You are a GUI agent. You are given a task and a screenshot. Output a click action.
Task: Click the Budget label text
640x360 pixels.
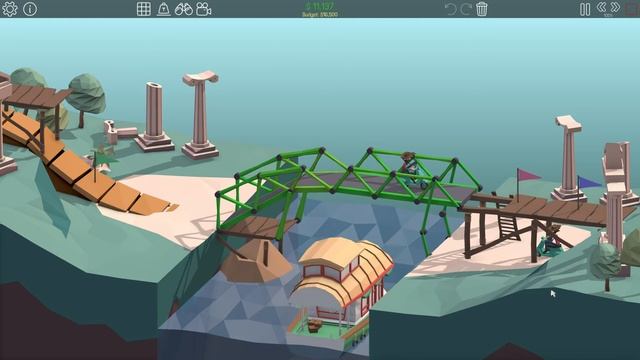pos(320,14)
